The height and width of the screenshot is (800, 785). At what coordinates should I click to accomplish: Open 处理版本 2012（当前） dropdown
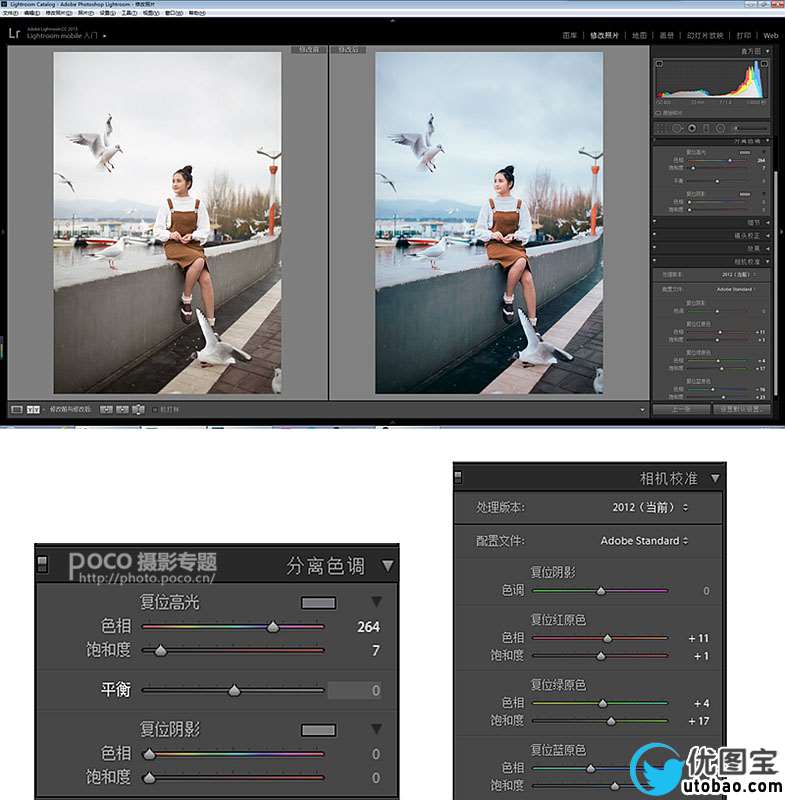pyautogui.click(x=650, y=507)
